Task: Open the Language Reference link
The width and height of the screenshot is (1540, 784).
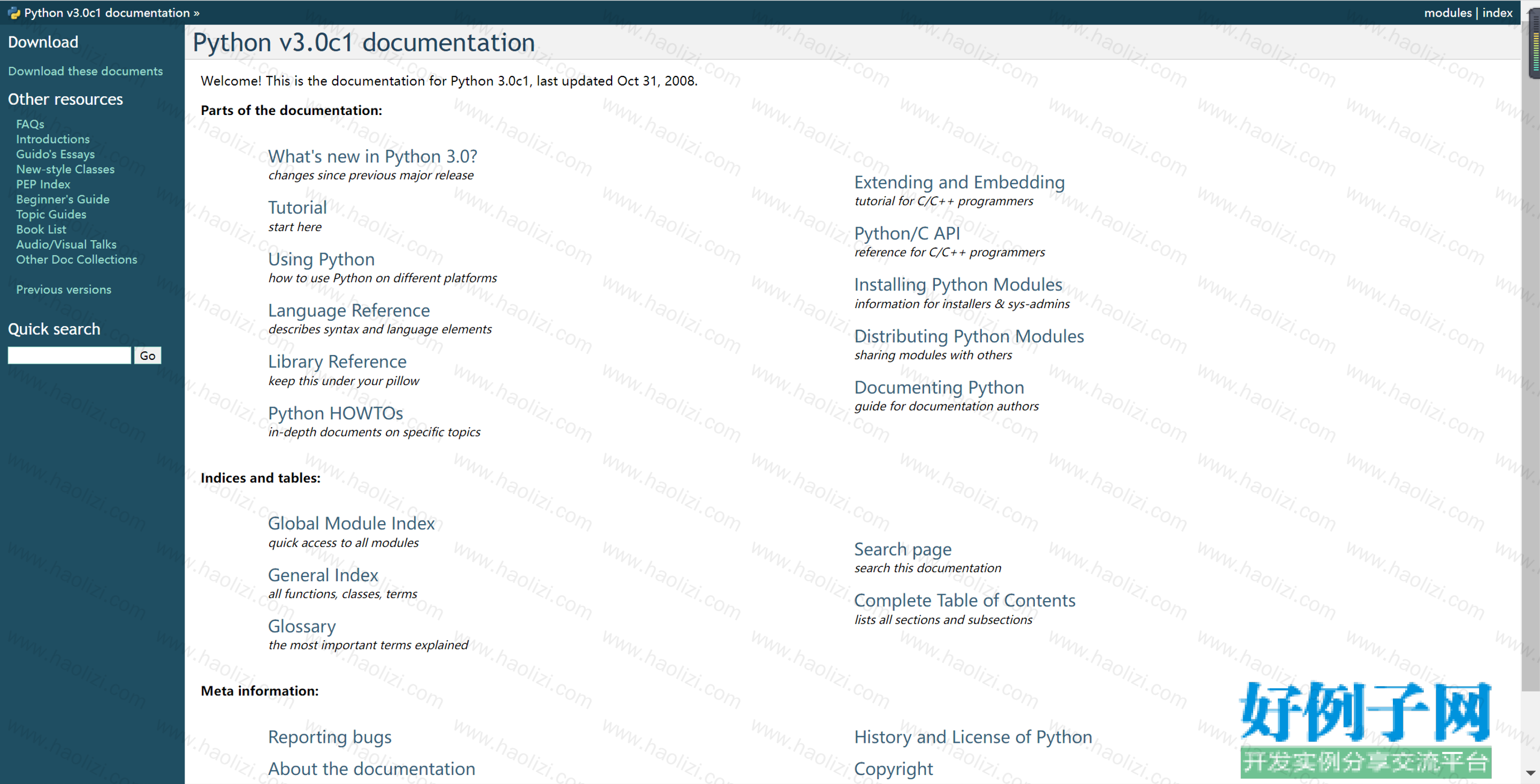Action: pyautogui.click(x=348, y=310)
